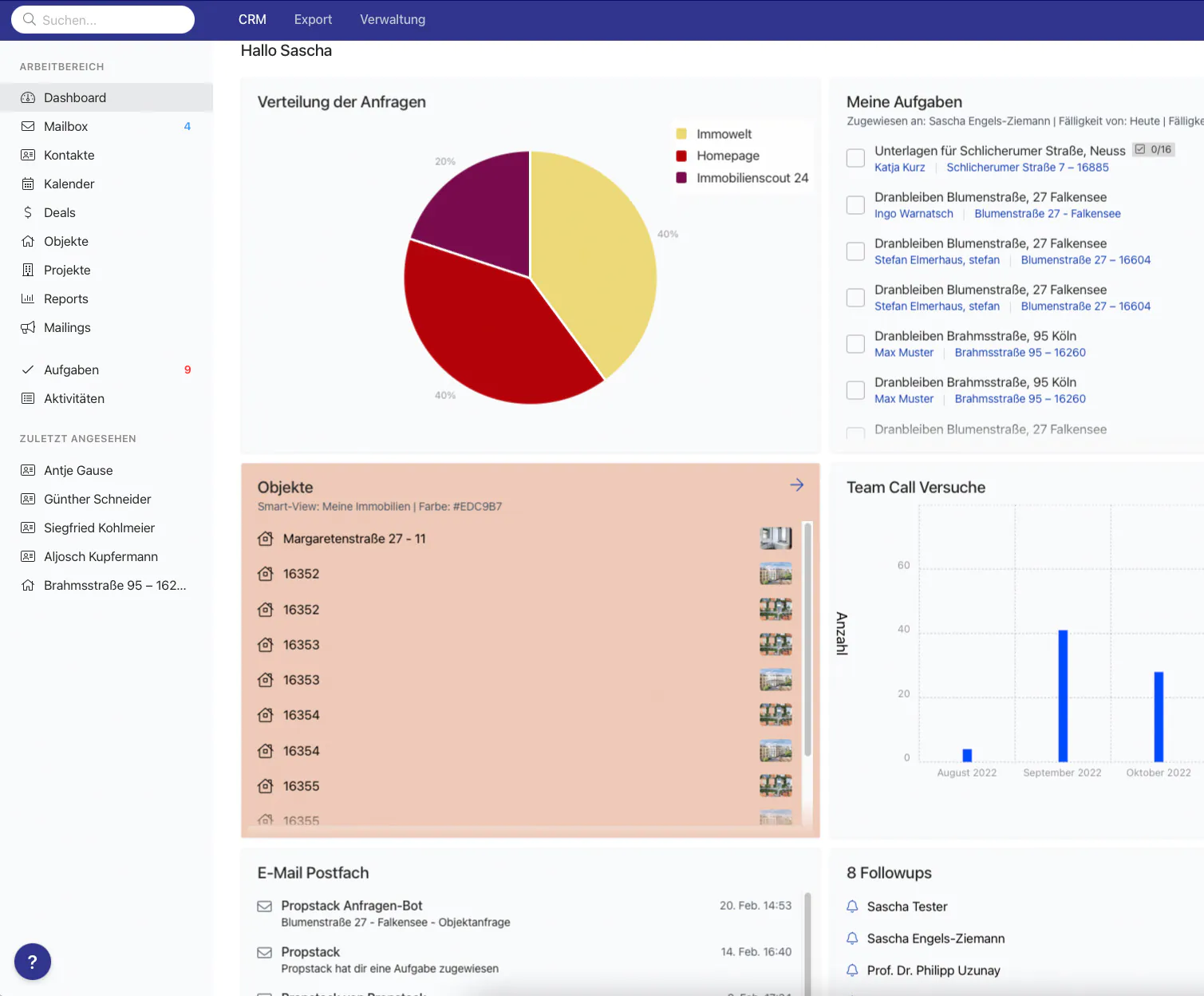This screenshot has height=996, width=1204.
Task: Open Objekte widget via the arrow
Action: coord(796,485)
